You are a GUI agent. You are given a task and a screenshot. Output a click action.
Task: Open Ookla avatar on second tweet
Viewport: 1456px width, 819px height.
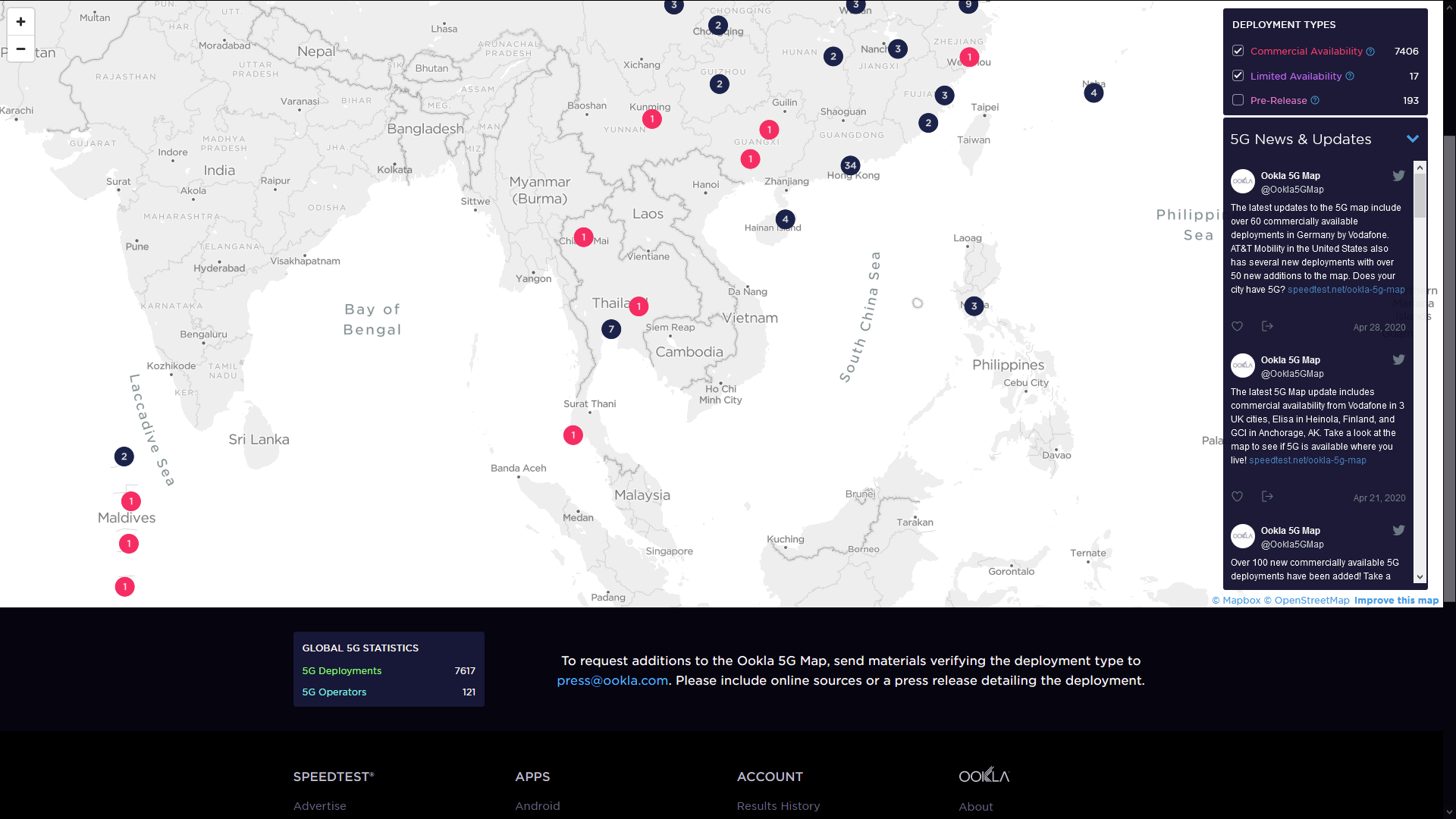(1243, 366)
